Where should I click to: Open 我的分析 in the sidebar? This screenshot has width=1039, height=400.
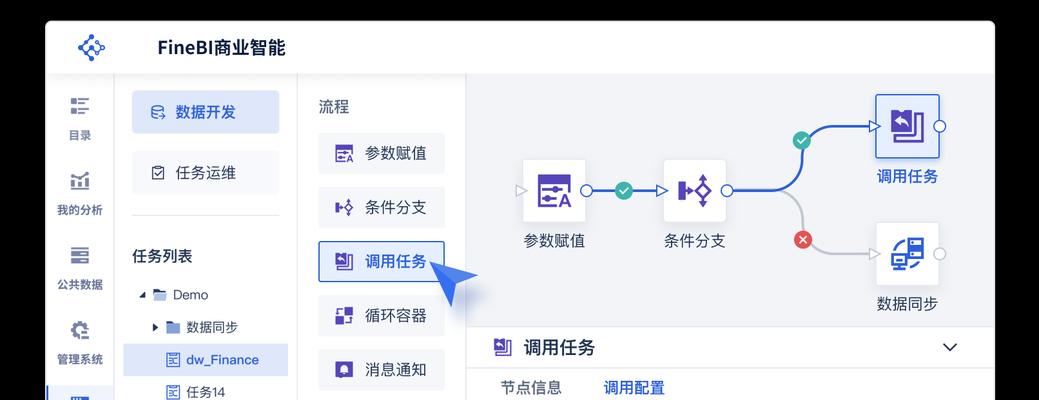(80, 194)
